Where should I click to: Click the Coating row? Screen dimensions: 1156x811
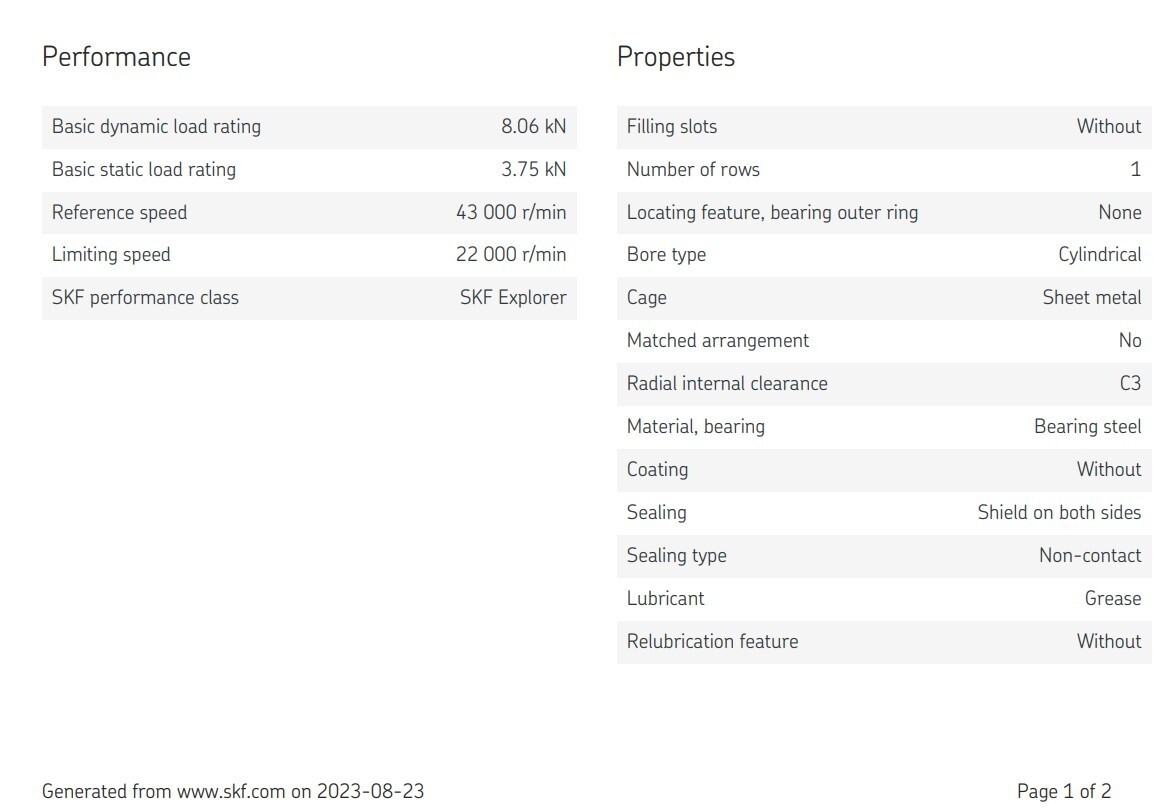[x=884, y=470]
